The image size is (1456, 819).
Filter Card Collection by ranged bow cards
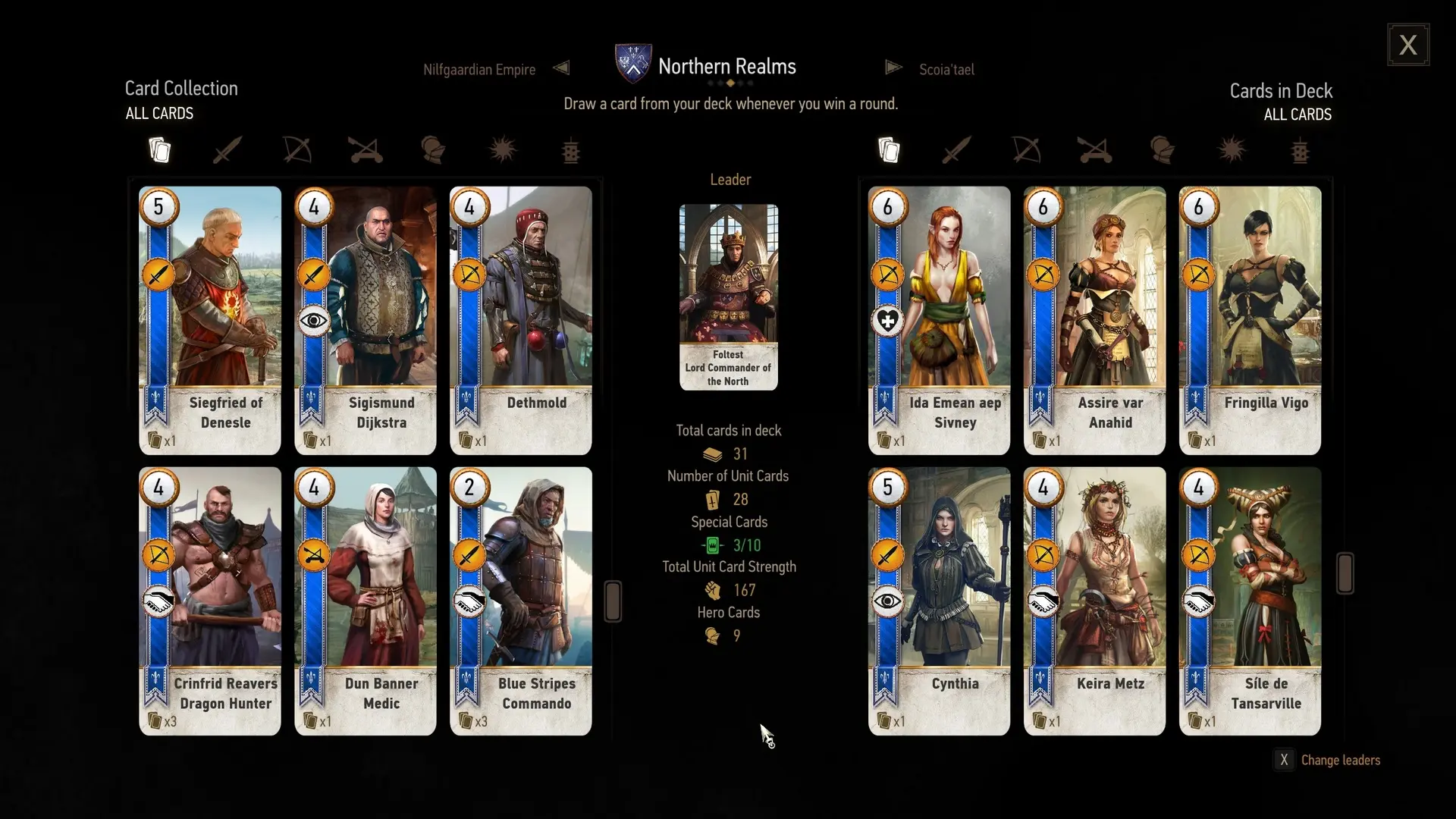point(297,150)
